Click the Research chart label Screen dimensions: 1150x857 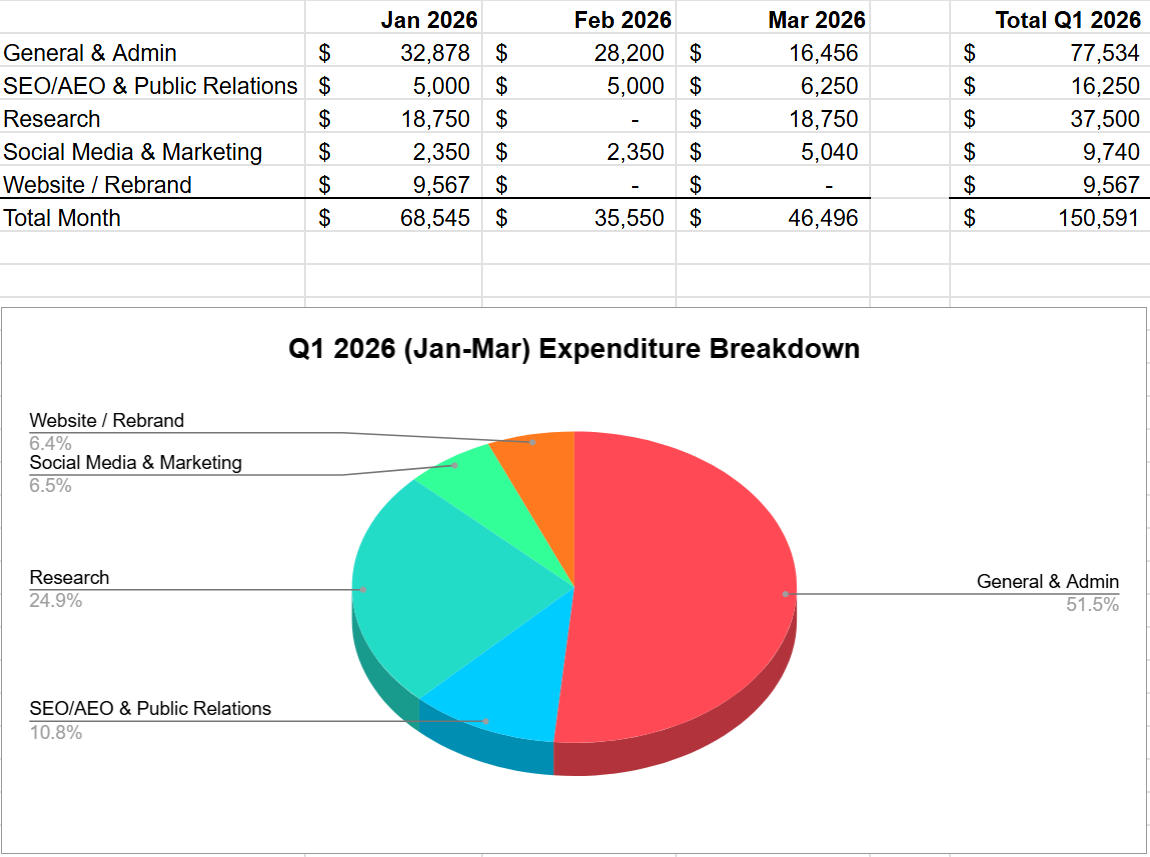pyautogui.click(x=69, y=578)
